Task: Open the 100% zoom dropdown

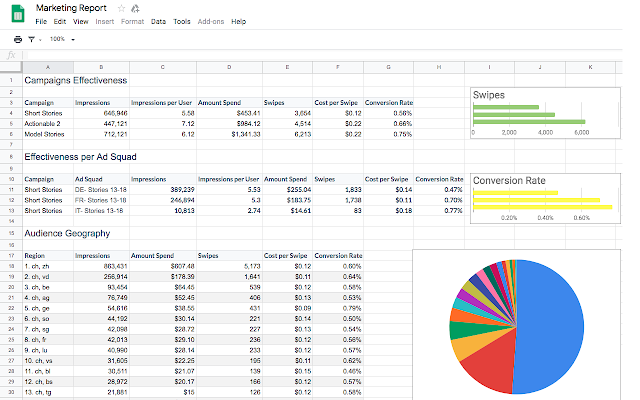Action: pyautogui.click(x=62, y=39)
